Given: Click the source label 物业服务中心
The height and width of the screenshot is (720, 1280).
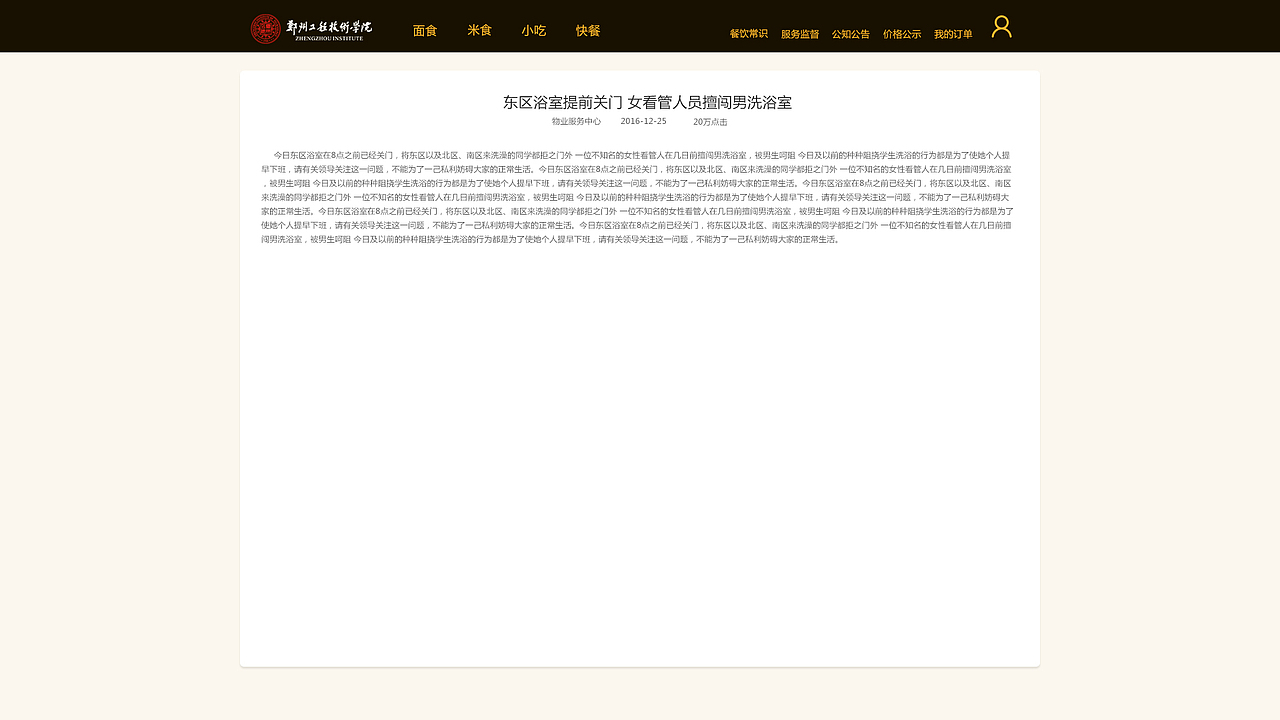Looking at the screenshot, I should (576, 121).
